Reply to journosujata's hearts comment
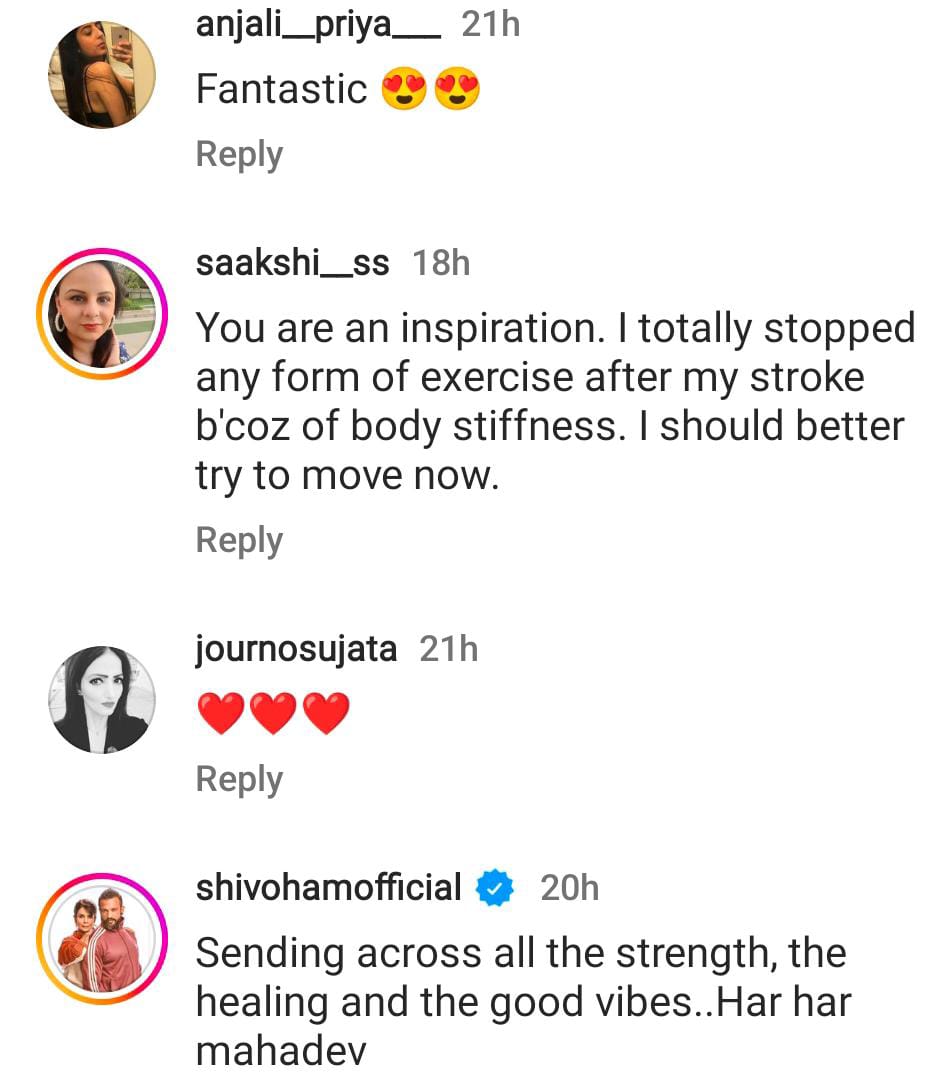The height and width of the screenshot is (1075, 931). click(x=239, y=779)
